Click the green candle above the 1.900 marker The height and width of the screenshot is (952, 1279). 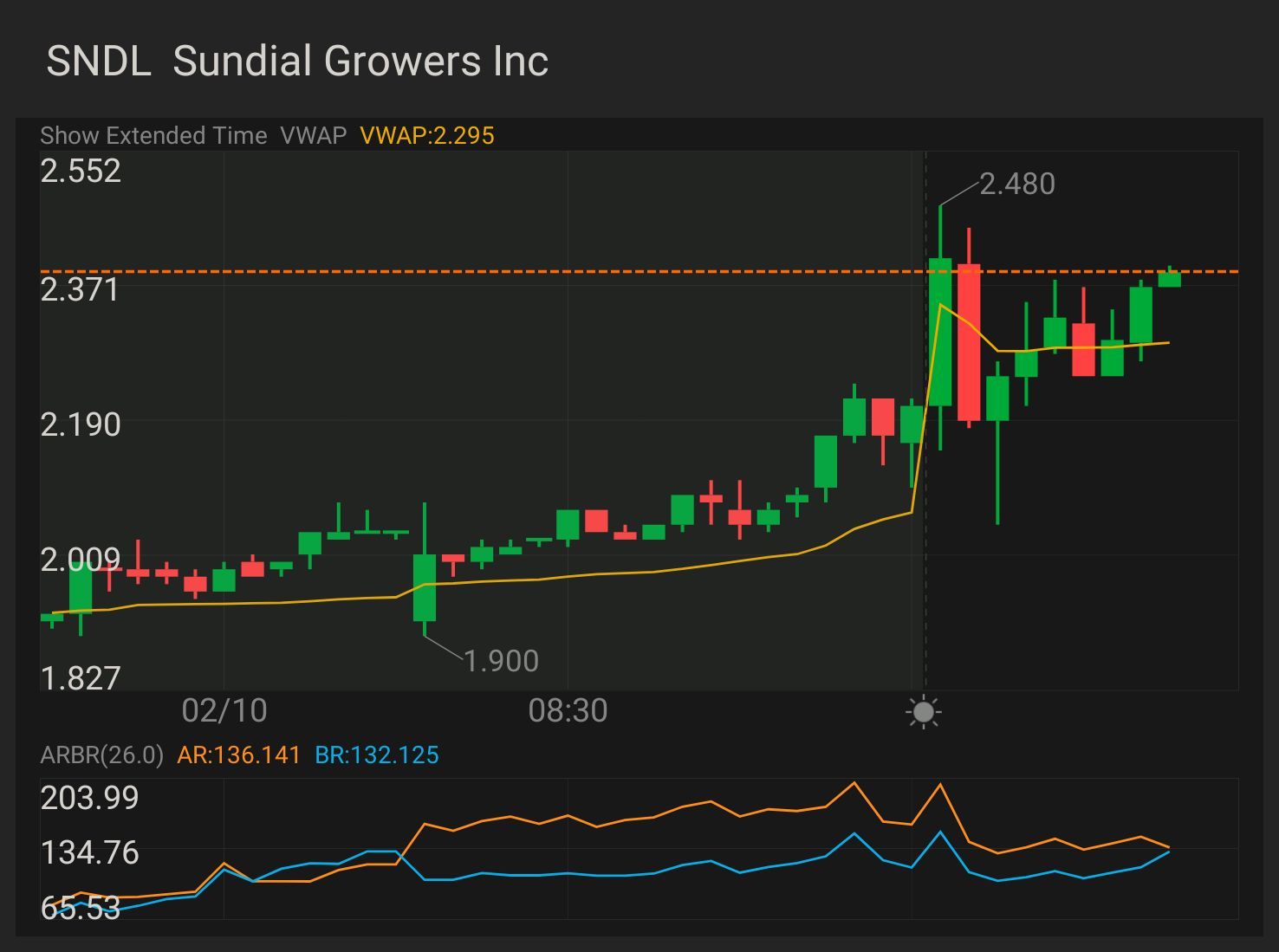[x=424, y=587]
